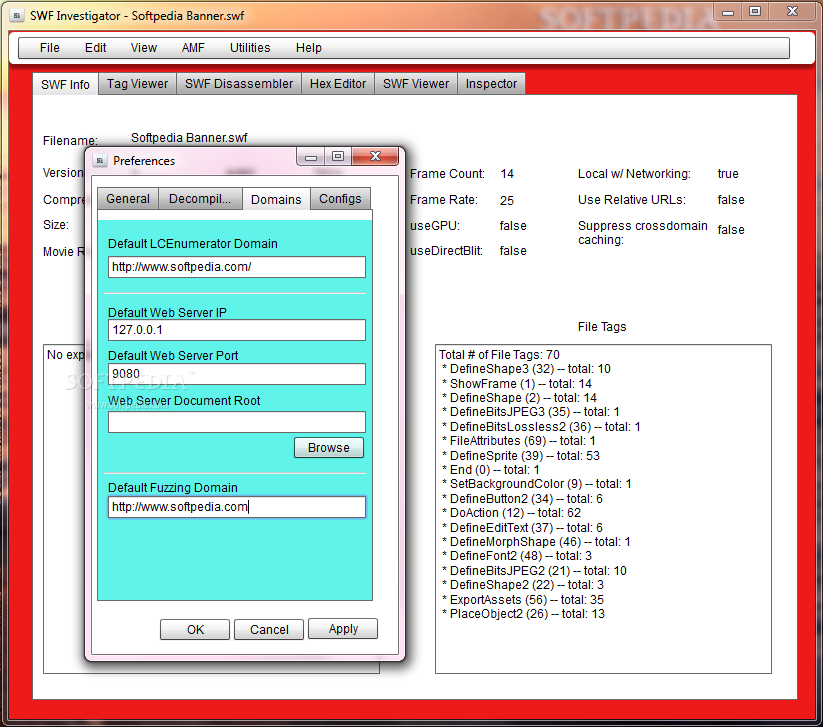This screenshot has width=823, height=727.
Task: Select 'DoAction (12) -- total: 62' line
Action: (511, 513)
